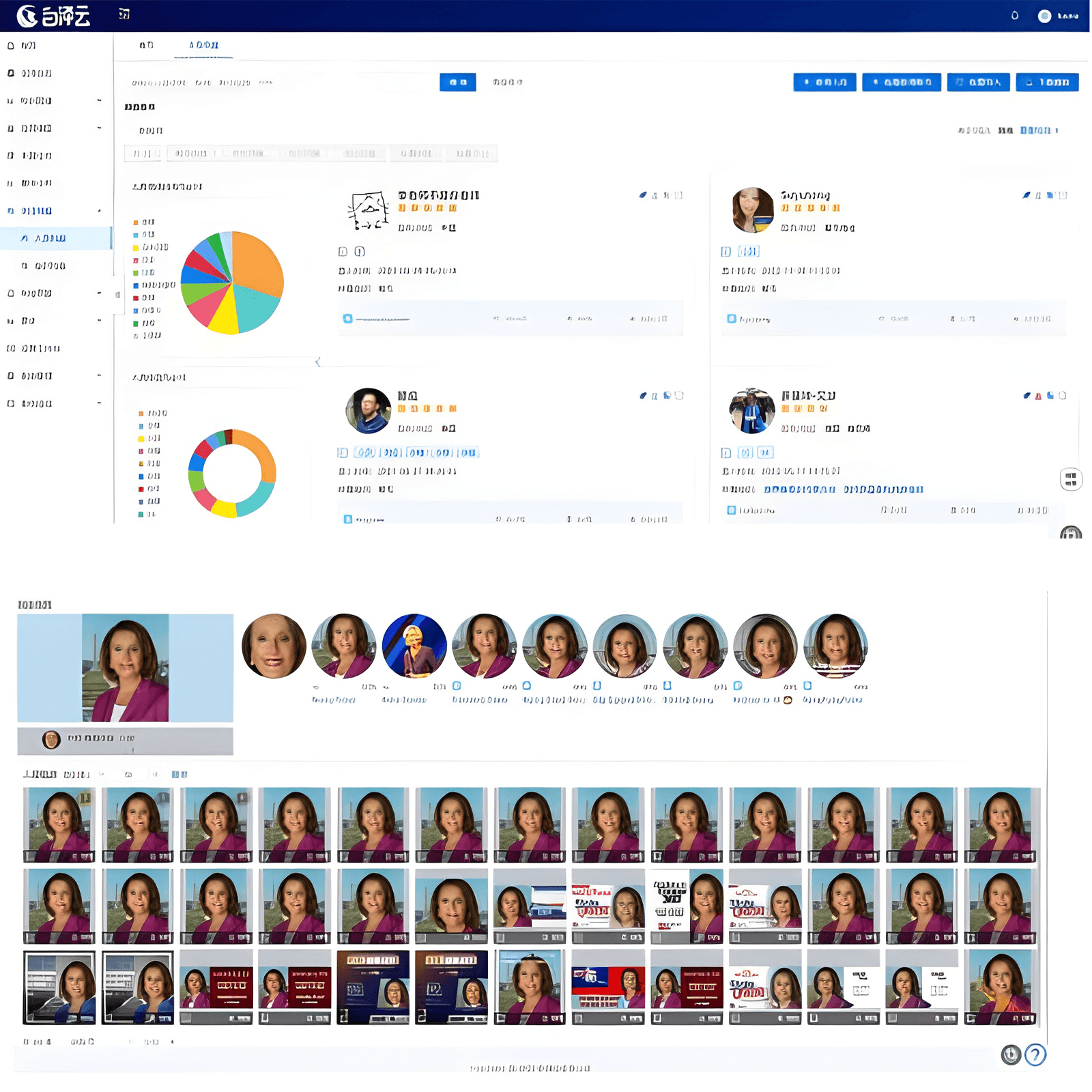The height and width of the screenshot is (1092, 1092).
Task: Click the sidebar collapse icon beside the logo
Action: coord(124,14)
